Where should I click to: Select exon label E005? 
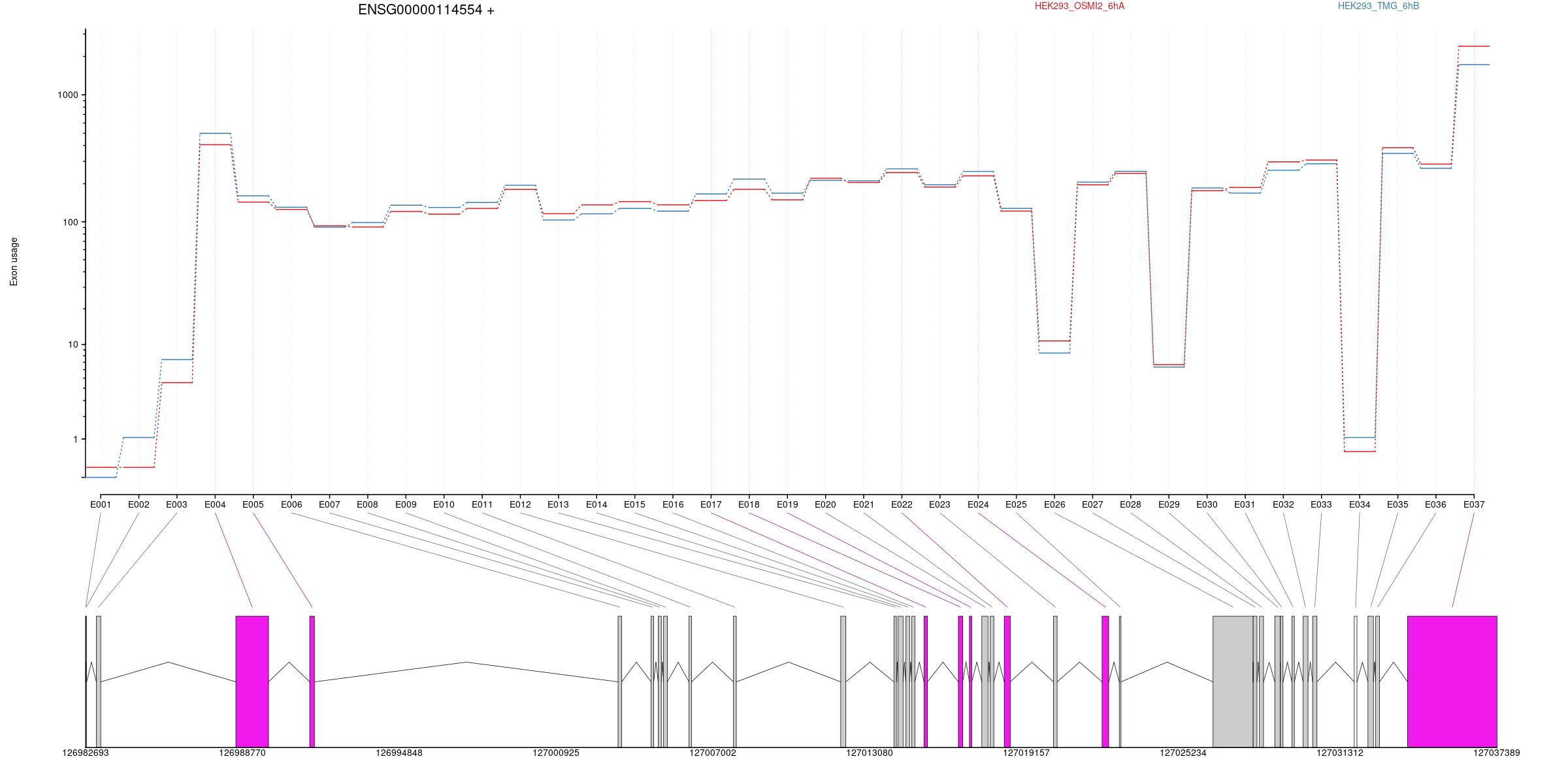tap(253, 504)
